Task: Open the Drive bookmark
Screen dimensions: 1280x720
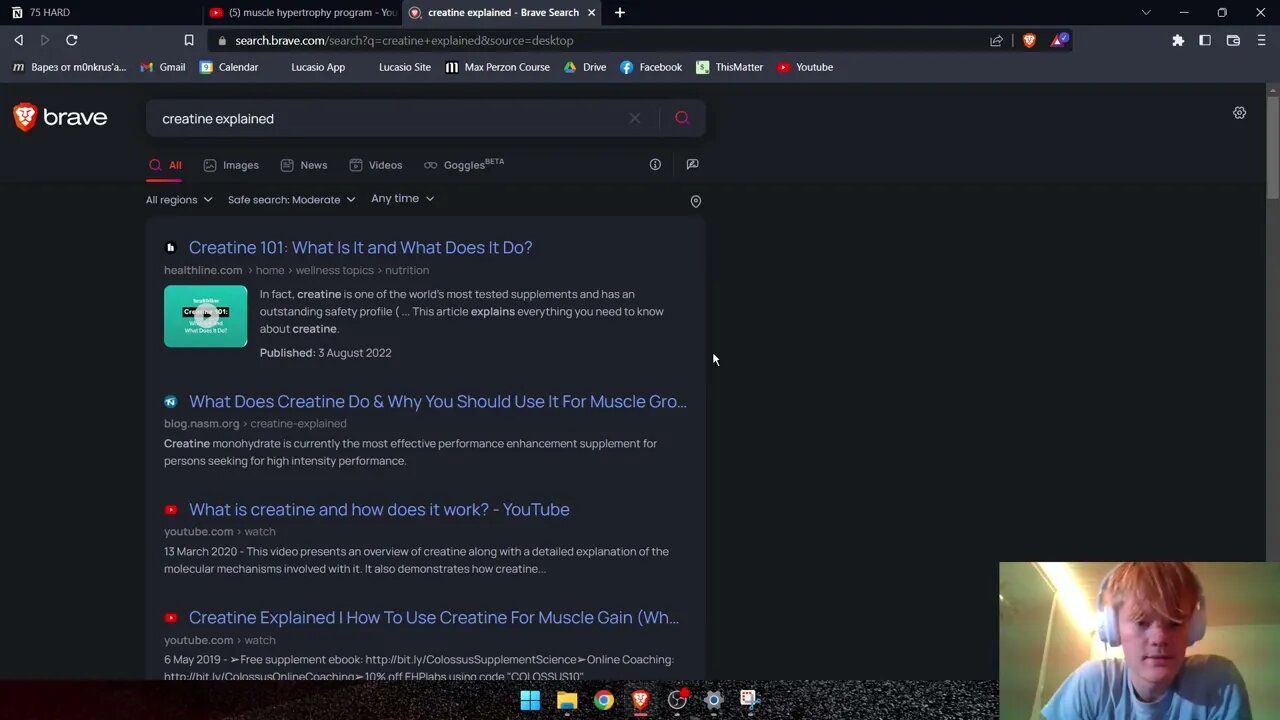Action: click(585, 67)
